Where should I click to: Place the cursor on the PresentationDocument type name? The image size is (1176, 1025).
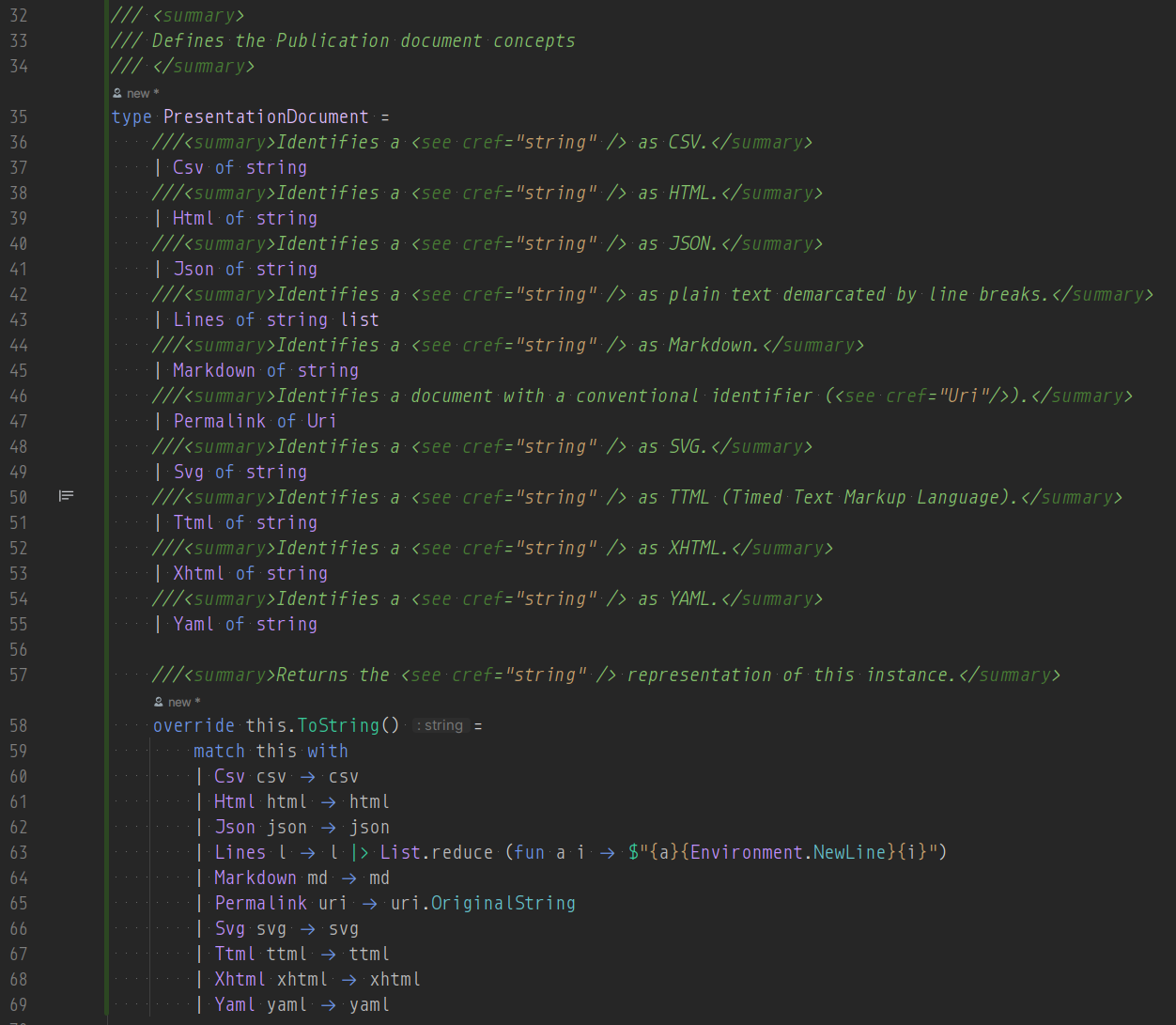tap(266, 116)
